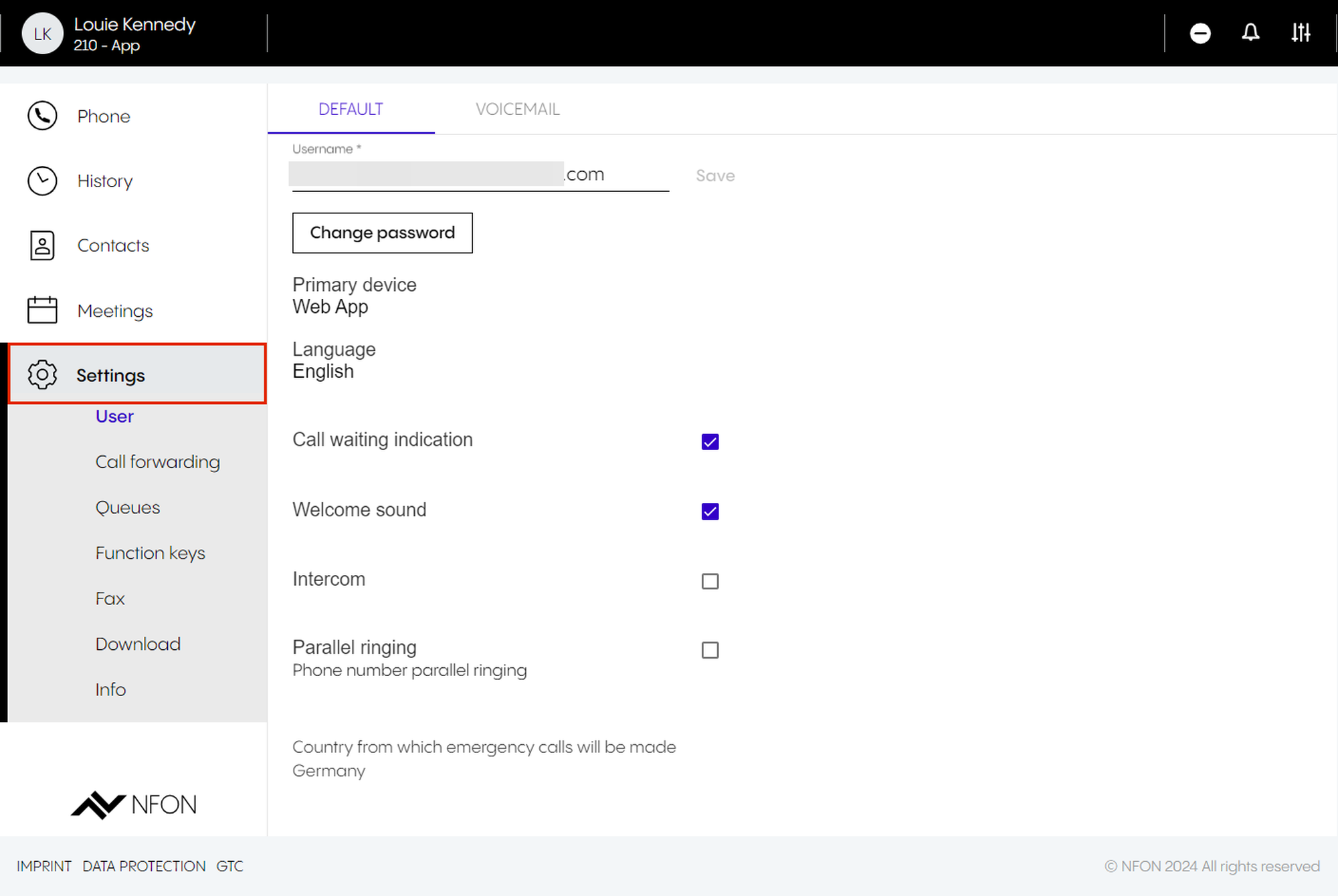Click the Contacts person-card icon

42,245
